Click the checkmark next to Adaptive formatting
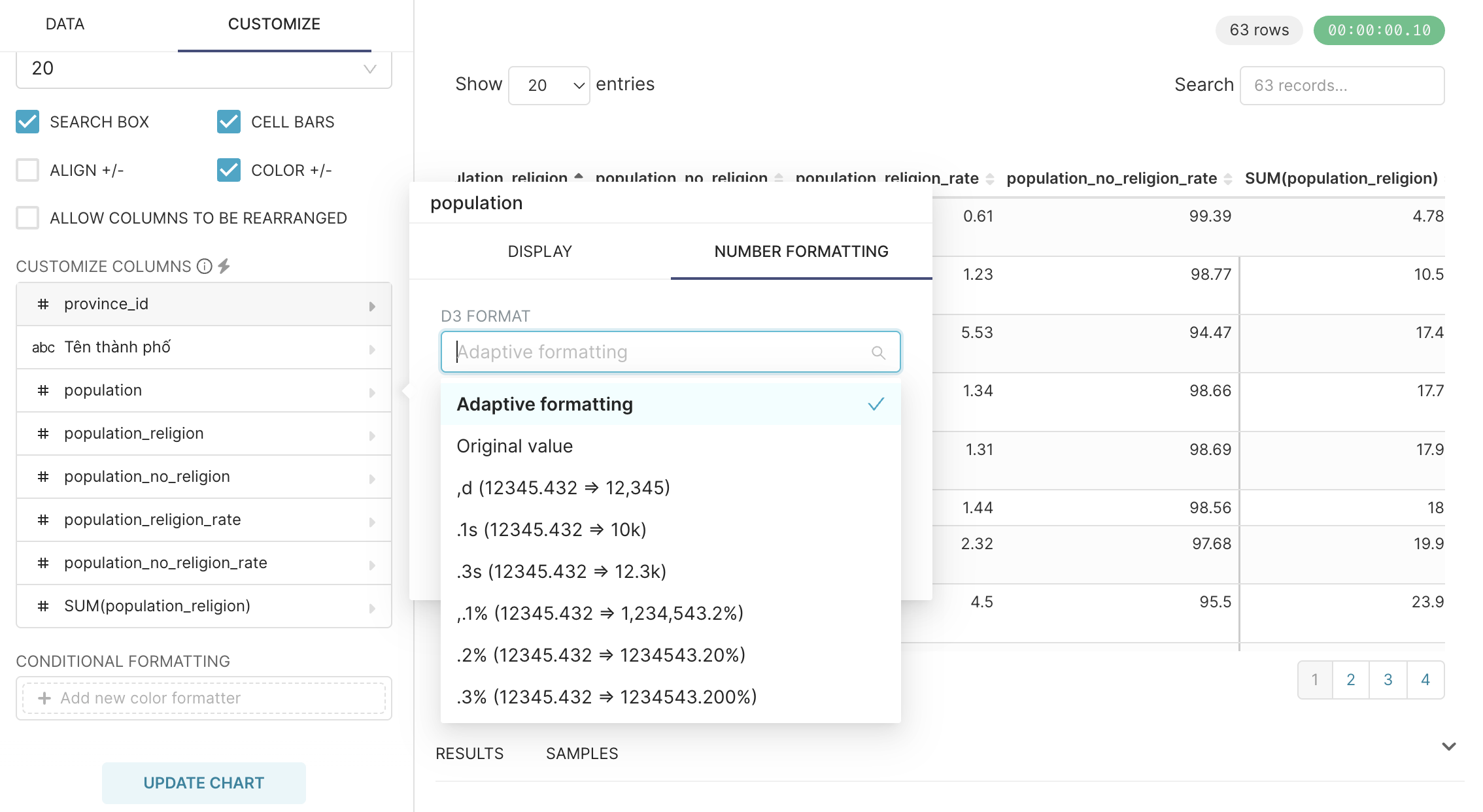This screenshot has width=1483, height=812. pyautogui.click(x=875, y=405)
